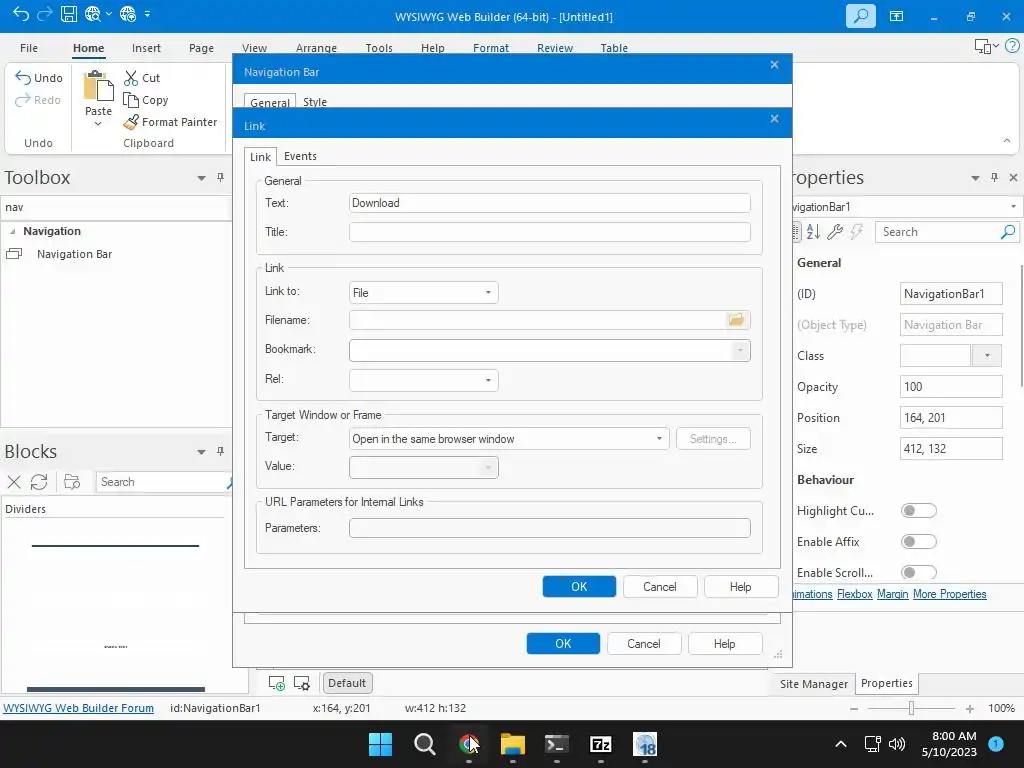Pin the Toolbox panel

pos(220,178)
